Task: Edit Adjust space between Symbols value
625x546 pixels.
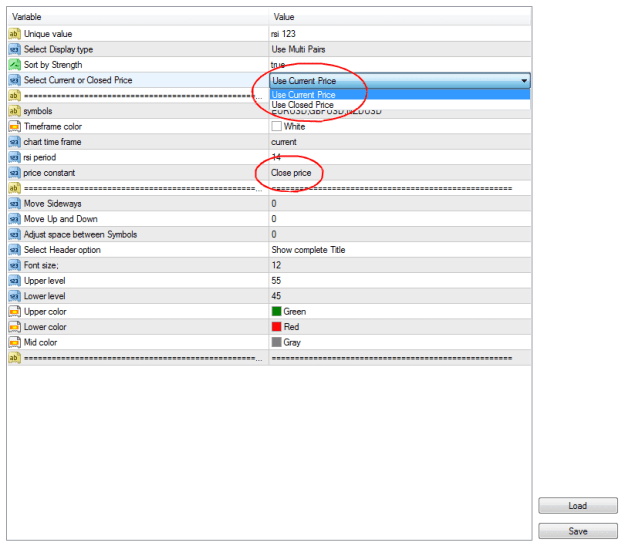Action: coord(400,234)
